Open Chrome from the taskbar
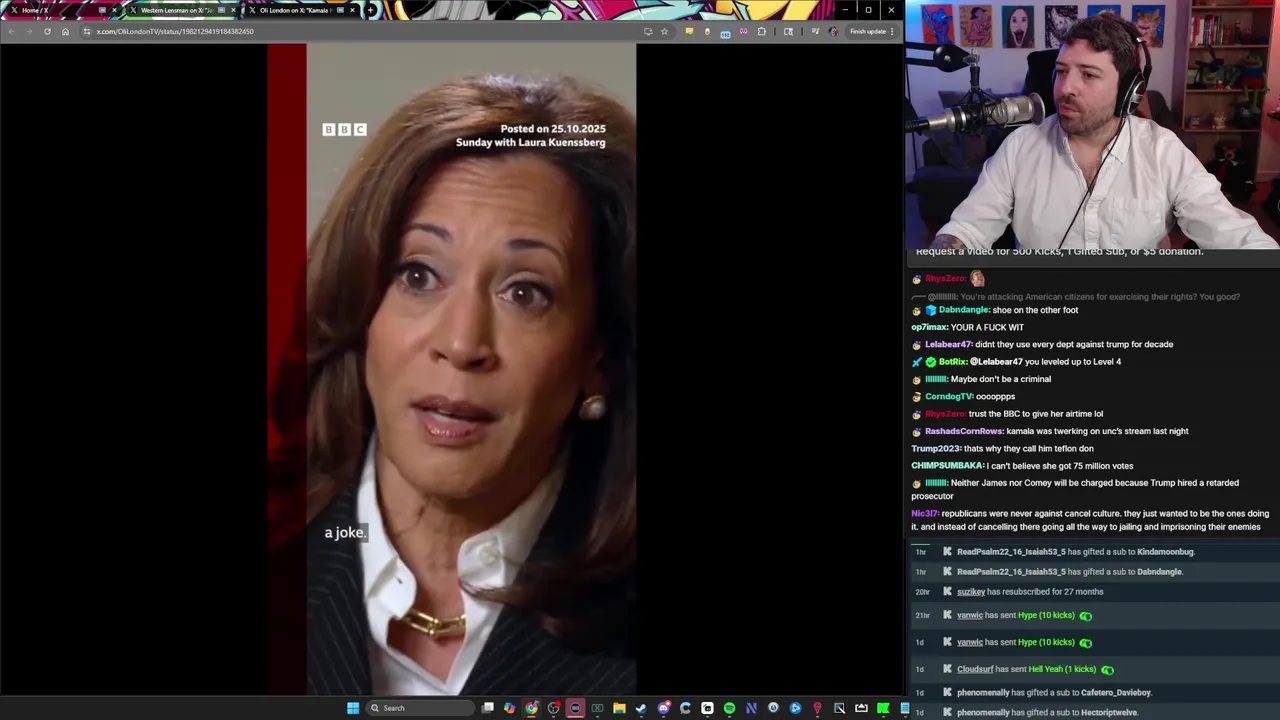Screen dimensions: 1280x720 (x=531, y=708)
